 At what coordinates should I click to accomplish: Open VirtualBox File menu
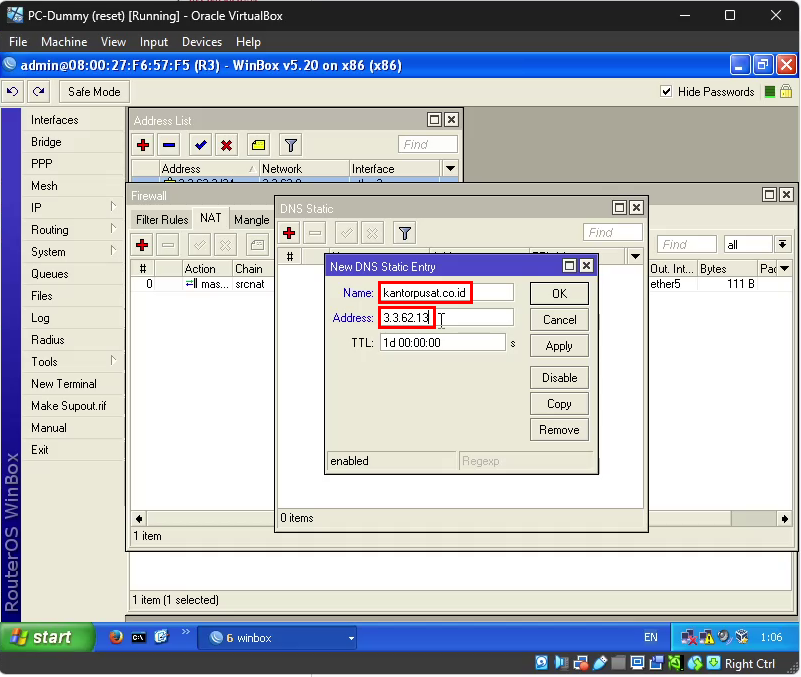(18, 42)
